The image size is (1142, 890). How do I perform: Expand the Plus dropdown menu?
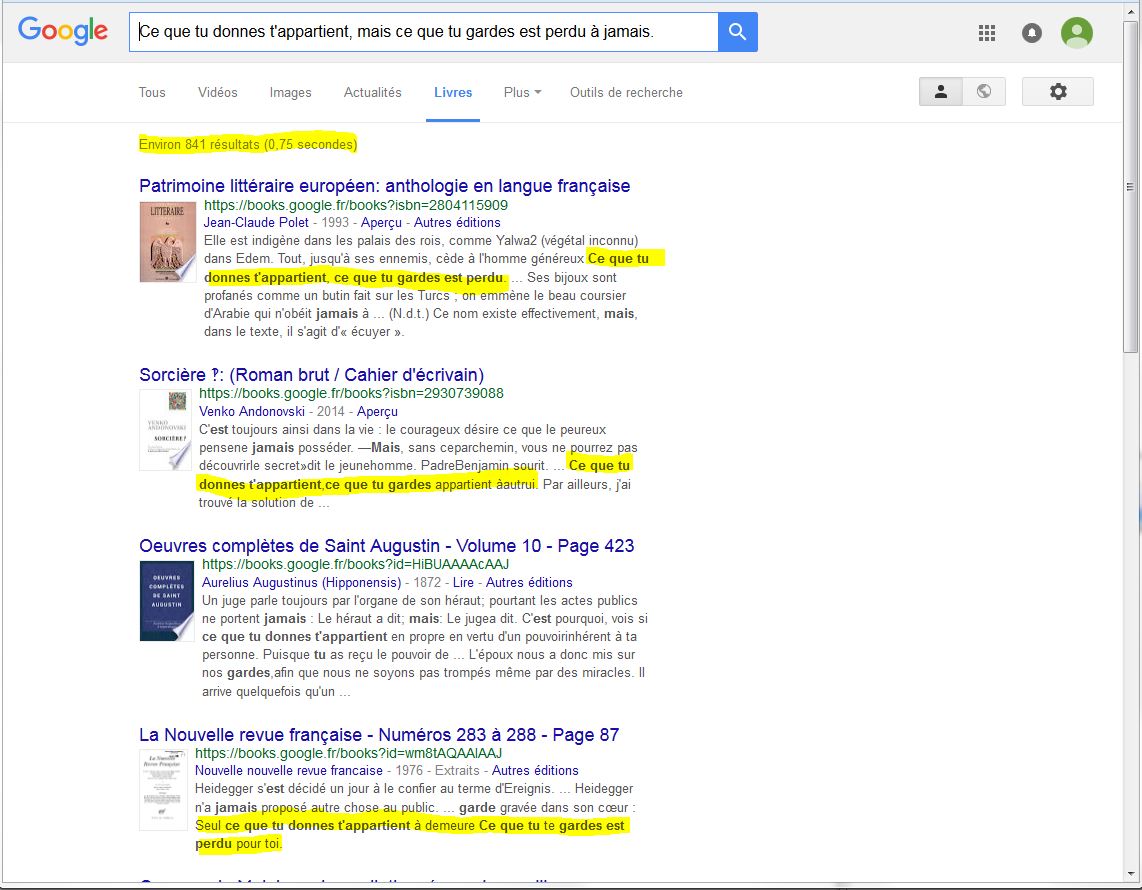tap(522, 92)
